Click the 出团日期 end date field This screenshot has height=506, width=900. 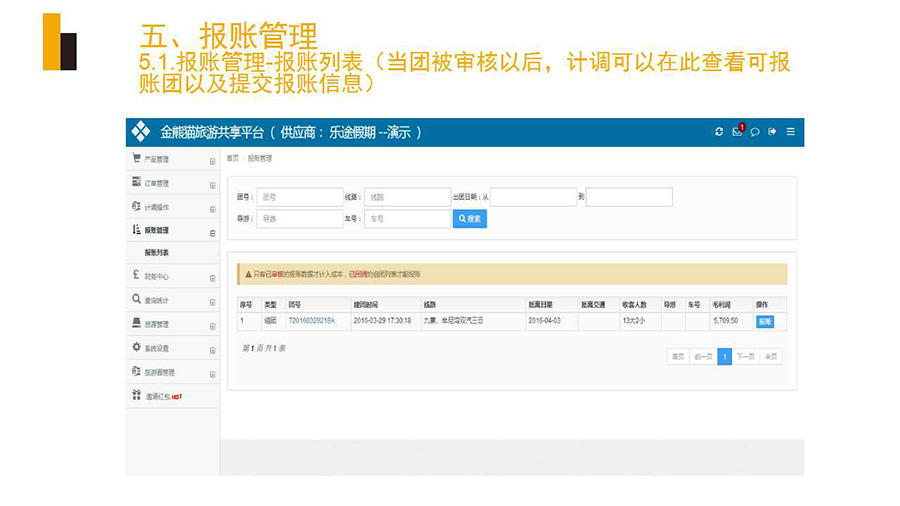click(x=629, y=197)
